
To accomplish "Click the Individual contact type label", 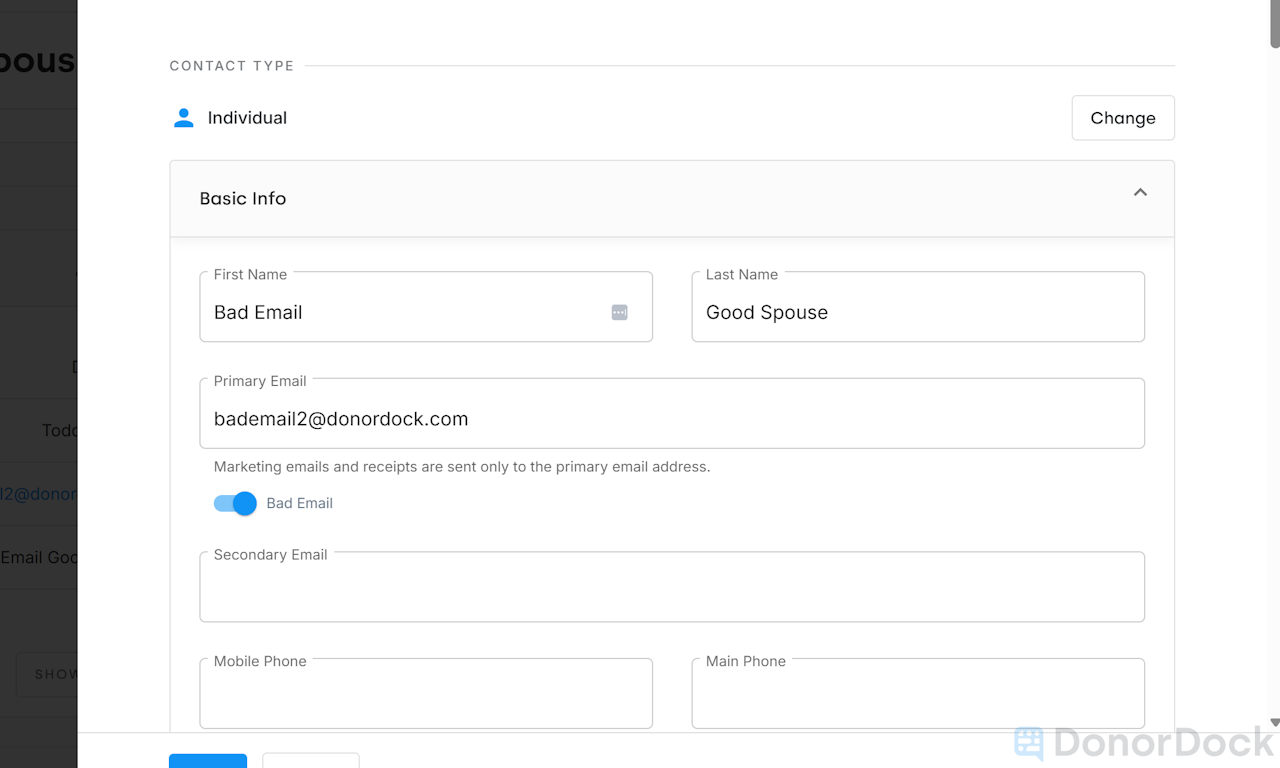I will (x=247, y=118).
